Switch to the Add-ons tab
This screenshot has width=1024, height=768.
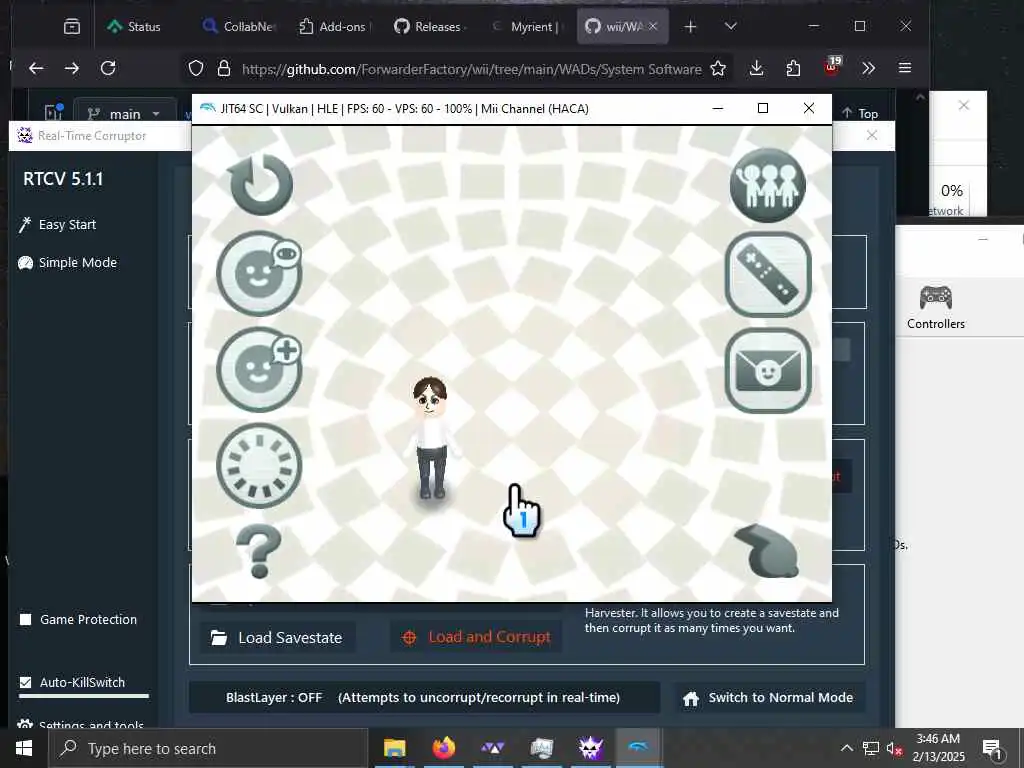(x=334, y=27)
